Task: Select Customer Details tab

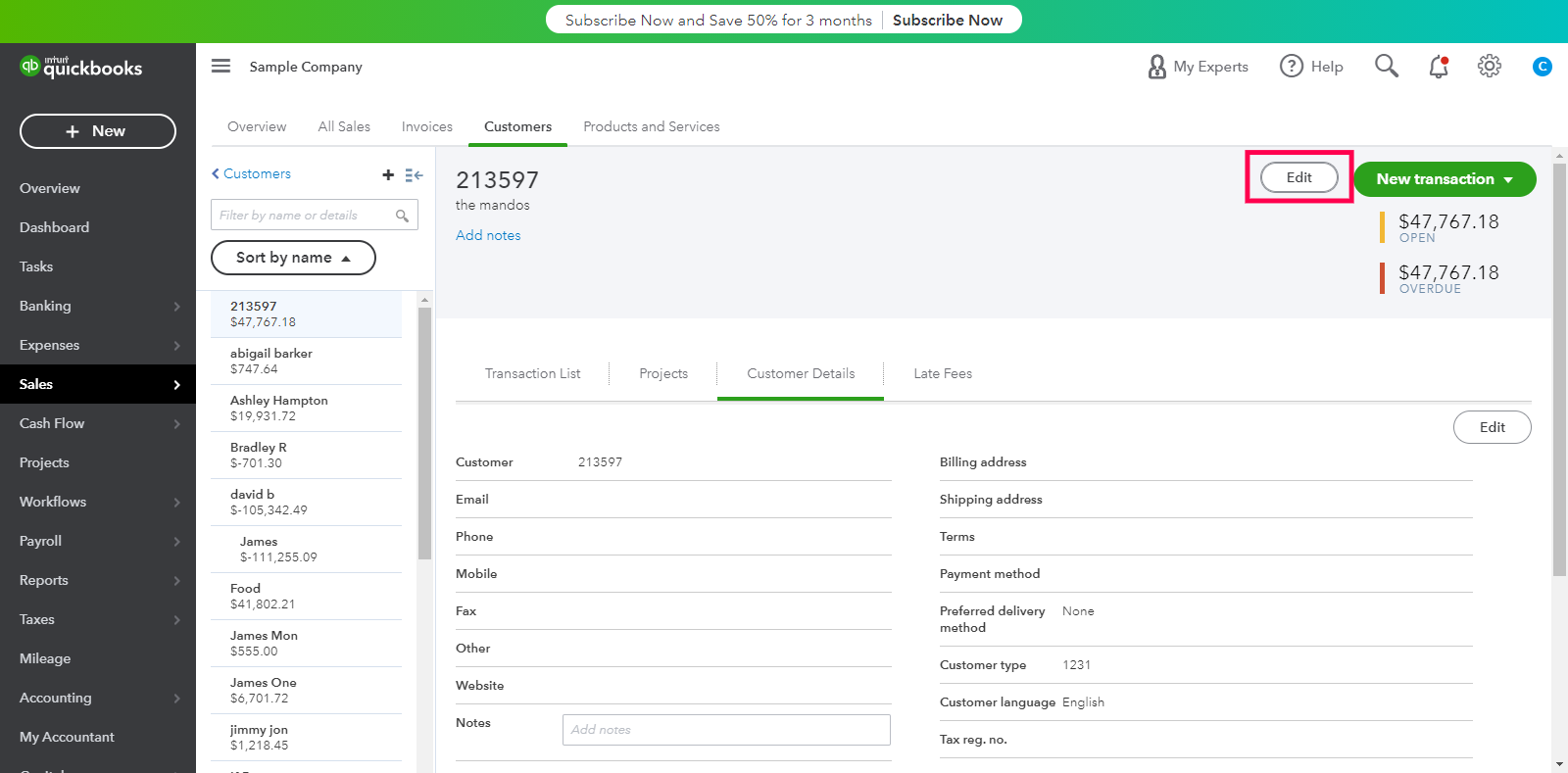Action: 801,373
